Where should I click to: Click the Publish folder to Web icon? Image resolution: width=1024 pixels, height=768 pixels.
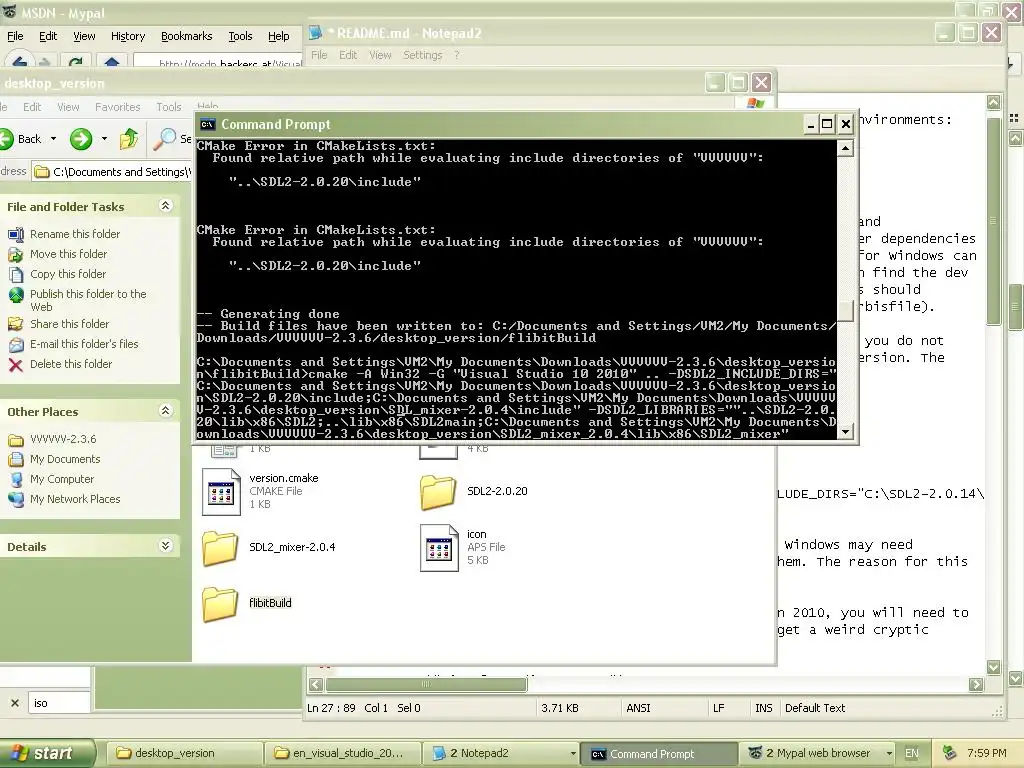pyautogui.click(x=16, y=295)
